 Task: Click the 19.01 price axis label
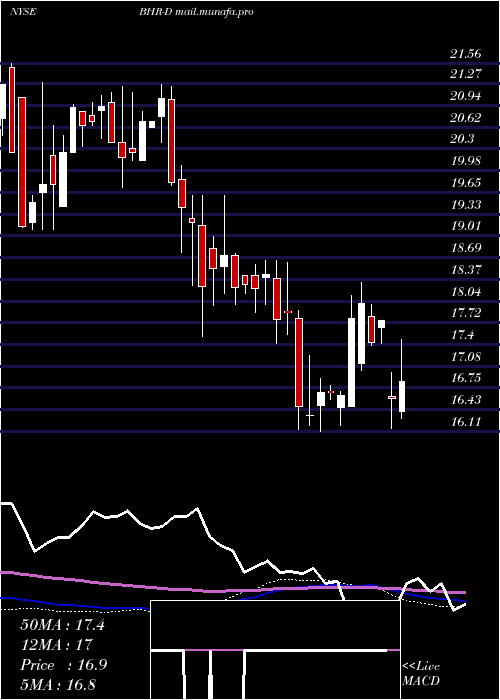point(466,225)
